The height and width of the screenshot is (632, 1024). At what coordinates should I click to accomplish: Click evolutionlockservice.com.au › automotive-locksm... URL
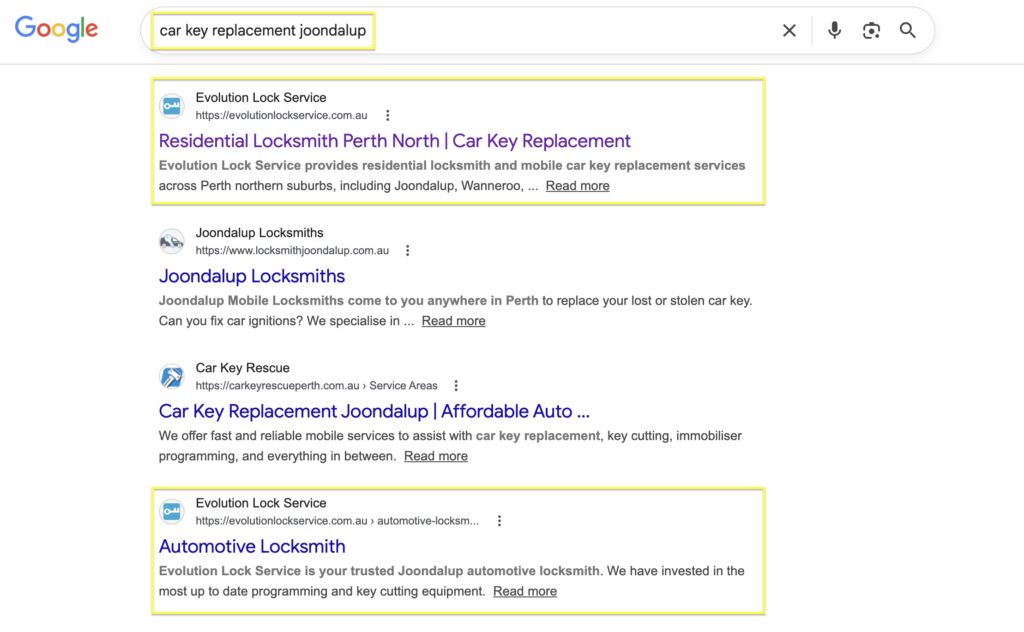(x=337, y=521)
